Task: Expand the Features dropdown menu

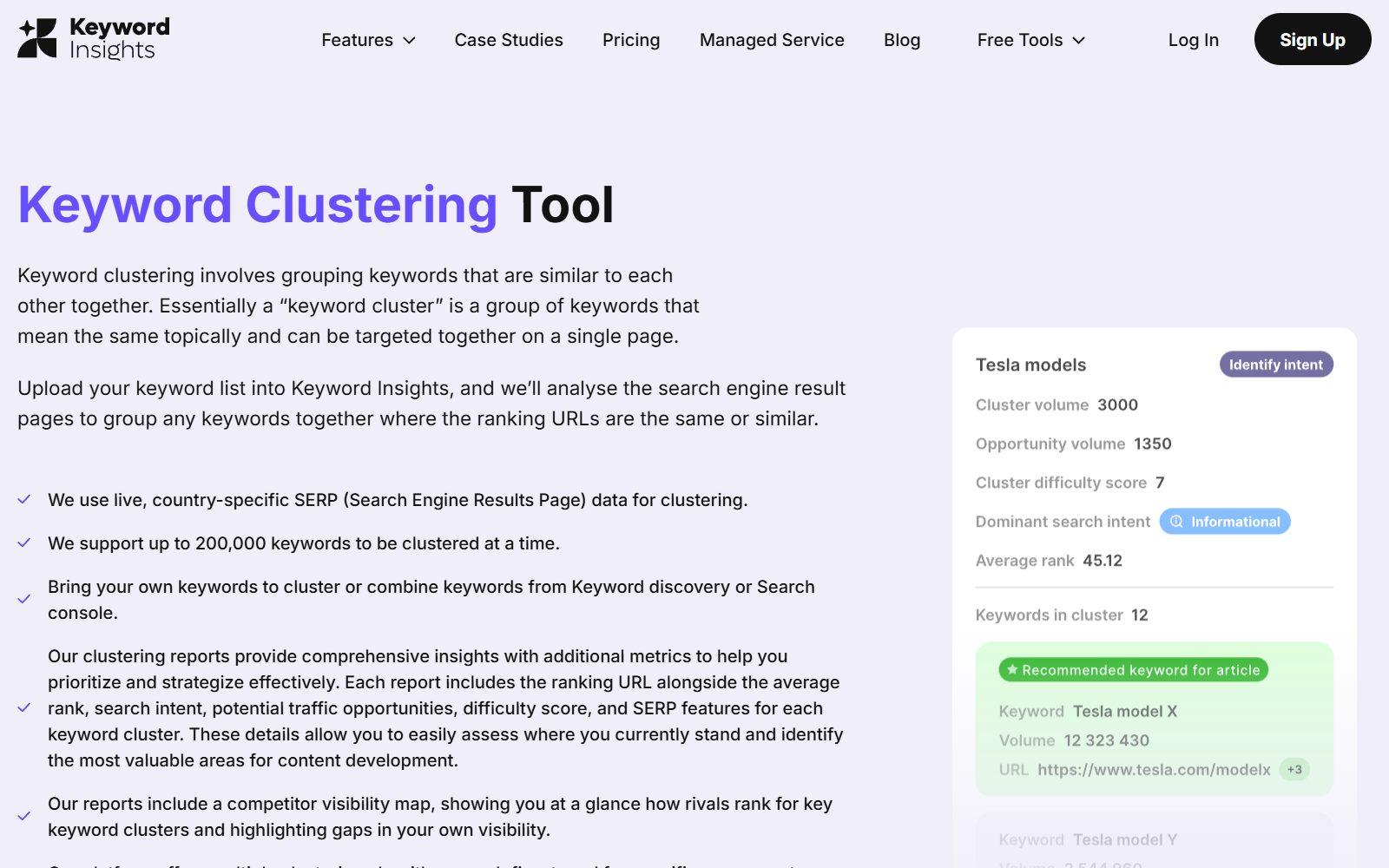Action: click(368, 40)
